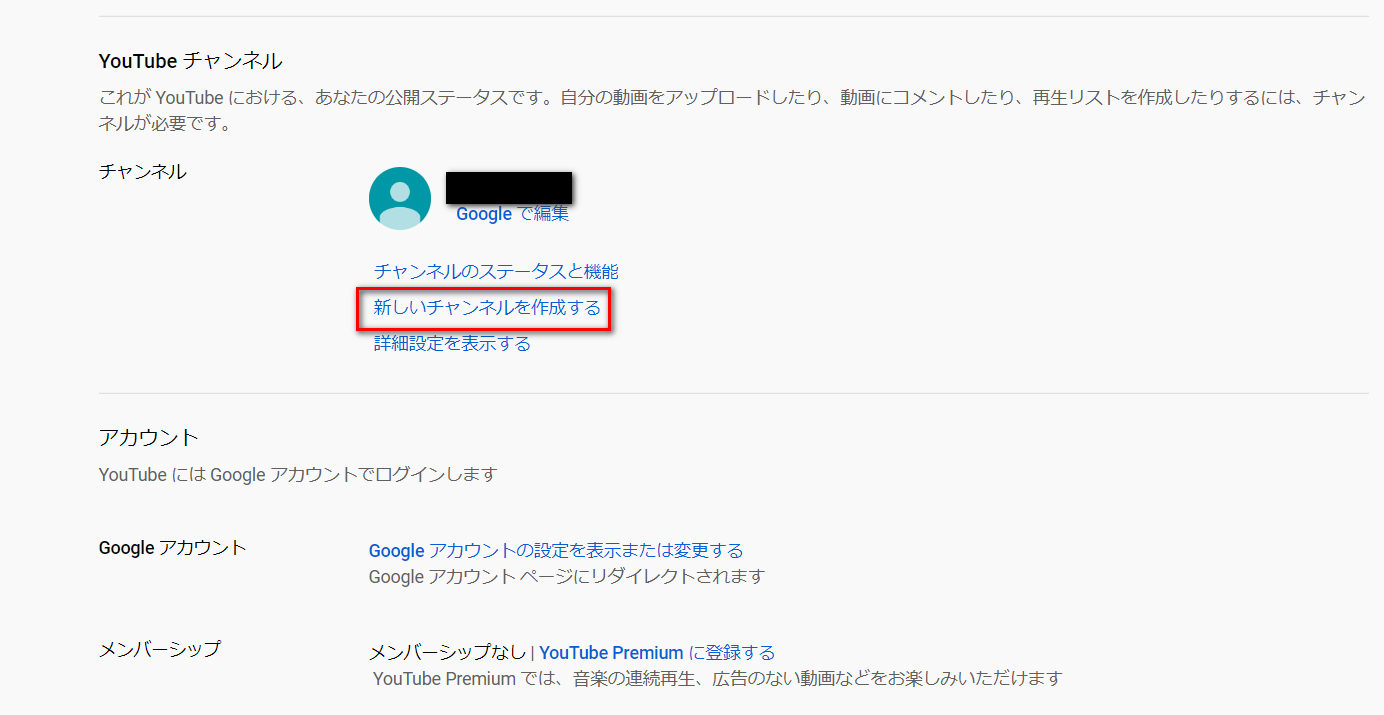Click the channel profile avatar icon
Image resolution: width=1384 pixels, height=715 pixels.
click(x=400, y=199)
